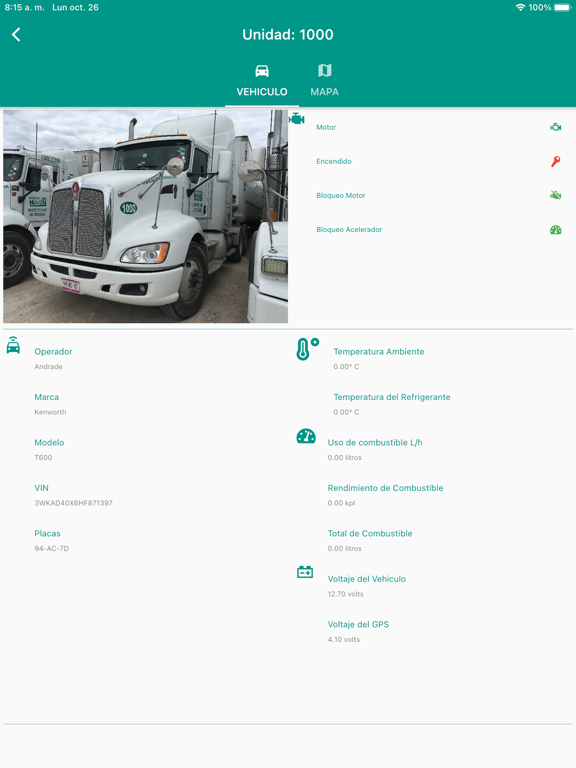Select Temperatura del Refrigerante heading
This screenshot has height=768, width=576.
(392, 397)
